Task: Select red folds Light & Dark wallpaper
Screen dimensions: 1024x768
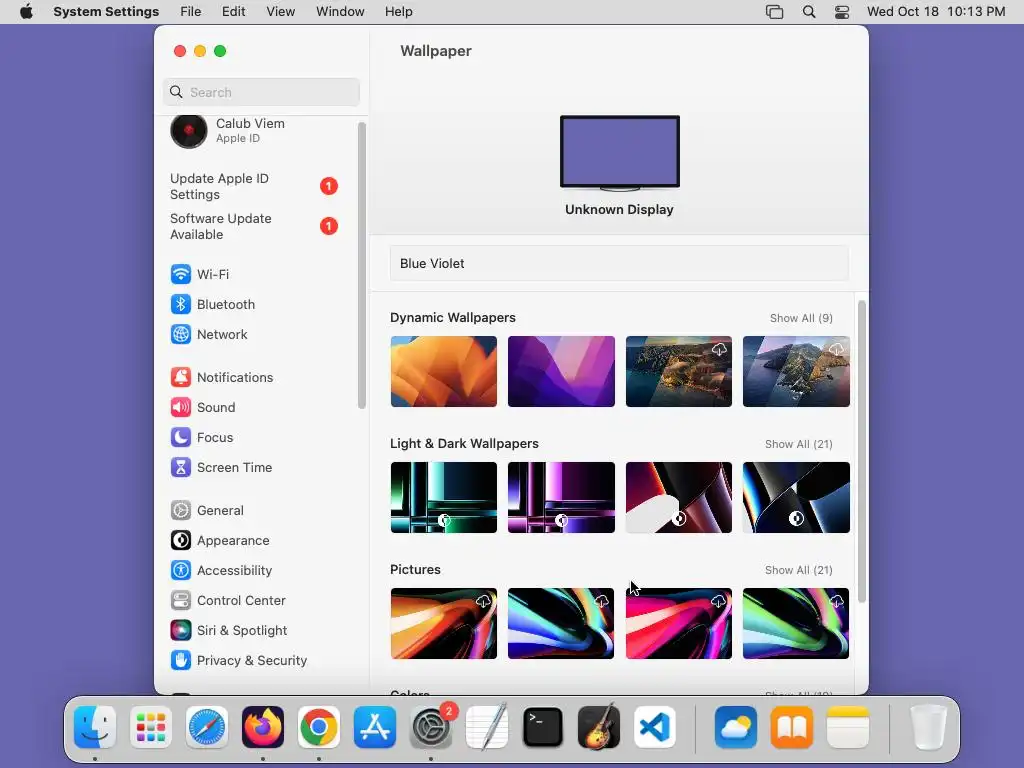Action: [x=679, y=498]
